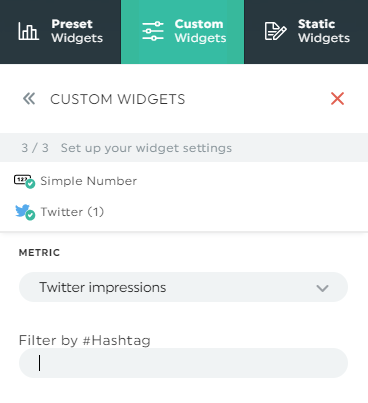Click the green checkmark on the Simple Number icon

click(30, 184)
